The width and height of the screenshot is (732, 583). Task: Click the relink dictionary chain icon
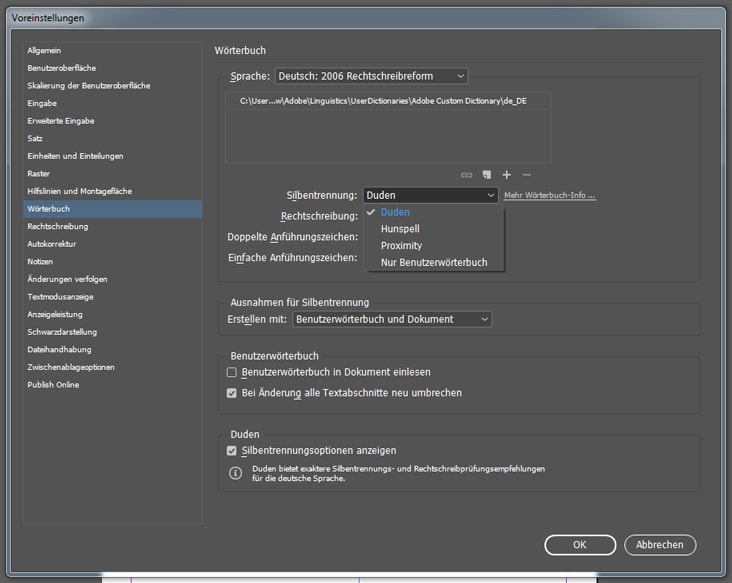tap(466, 175)
